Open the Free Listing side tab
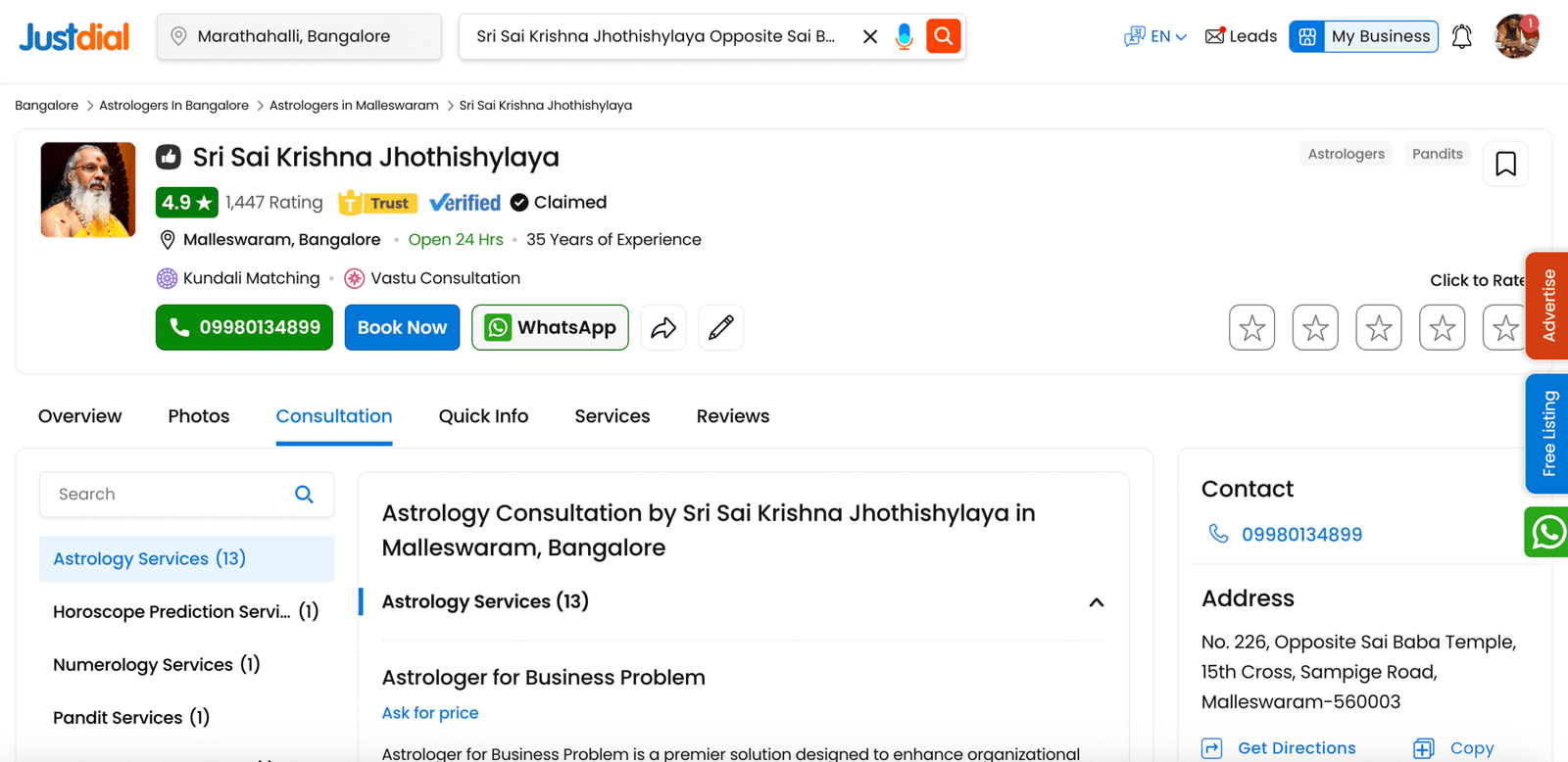Viewport: 1568px width, 762px height. 1547,433
